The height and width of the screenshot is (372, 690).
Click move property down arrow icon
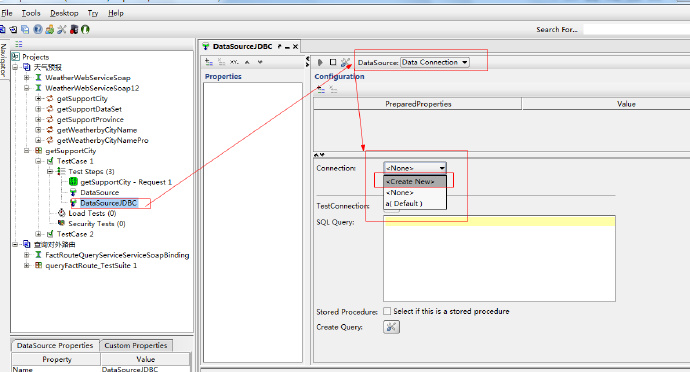tap(260, 63)
